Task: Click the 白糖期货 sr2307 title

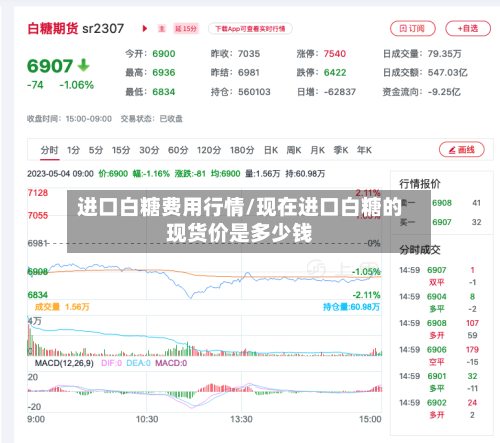Action: [x=75, y=29]
